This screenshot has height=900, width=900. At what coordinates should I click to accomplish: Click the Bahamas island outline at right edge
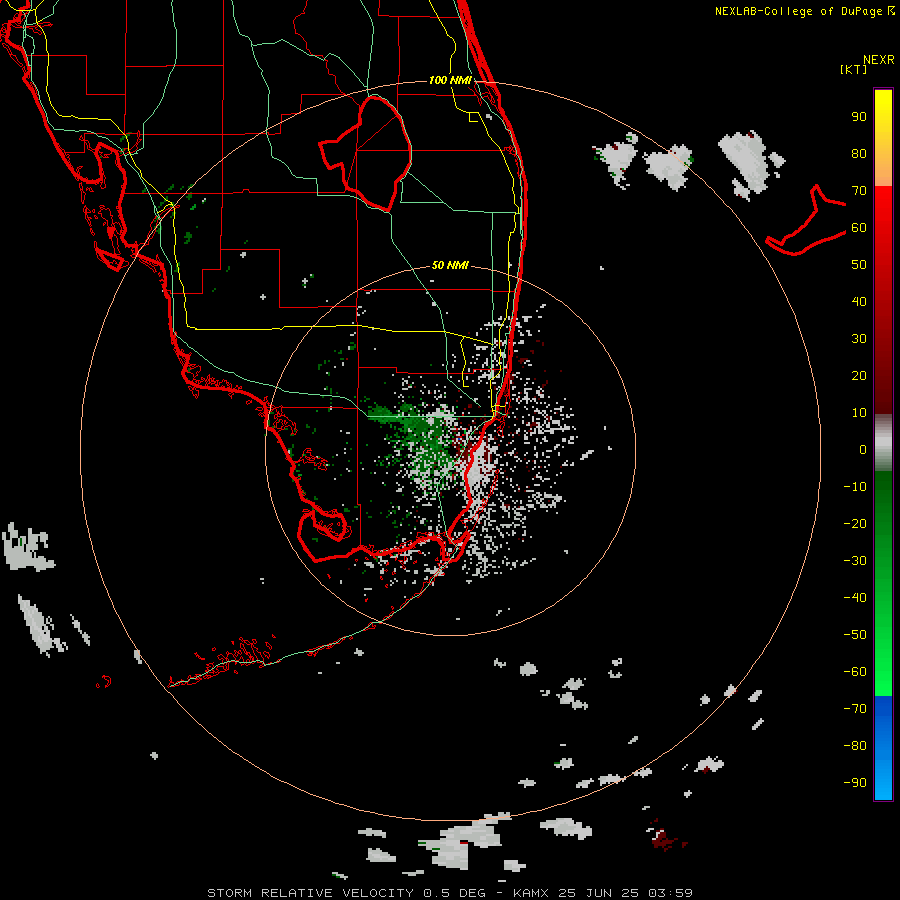(x=805, y=221)
